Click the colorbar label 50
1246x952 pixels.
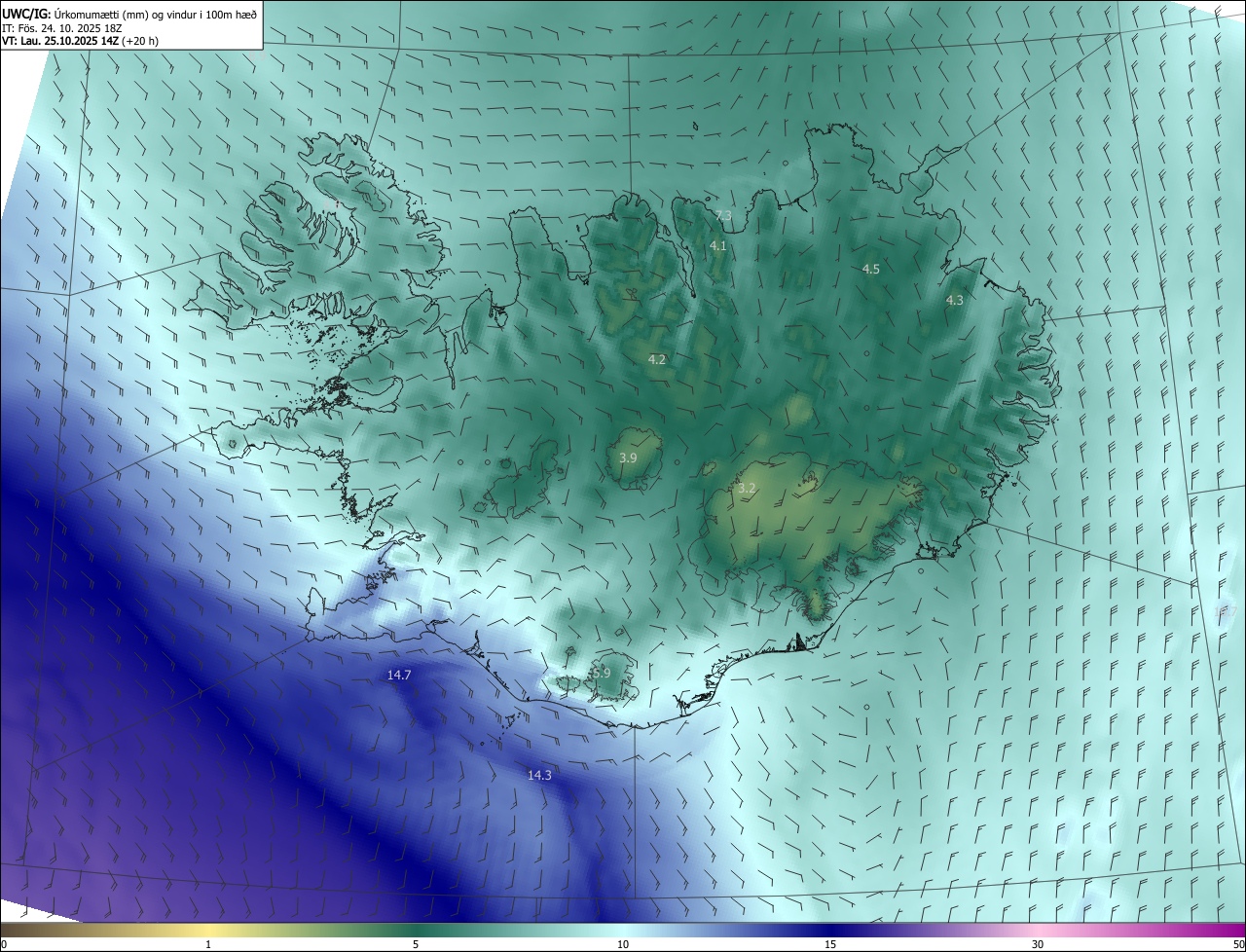pyautogui.click(x=1238, y=944)
